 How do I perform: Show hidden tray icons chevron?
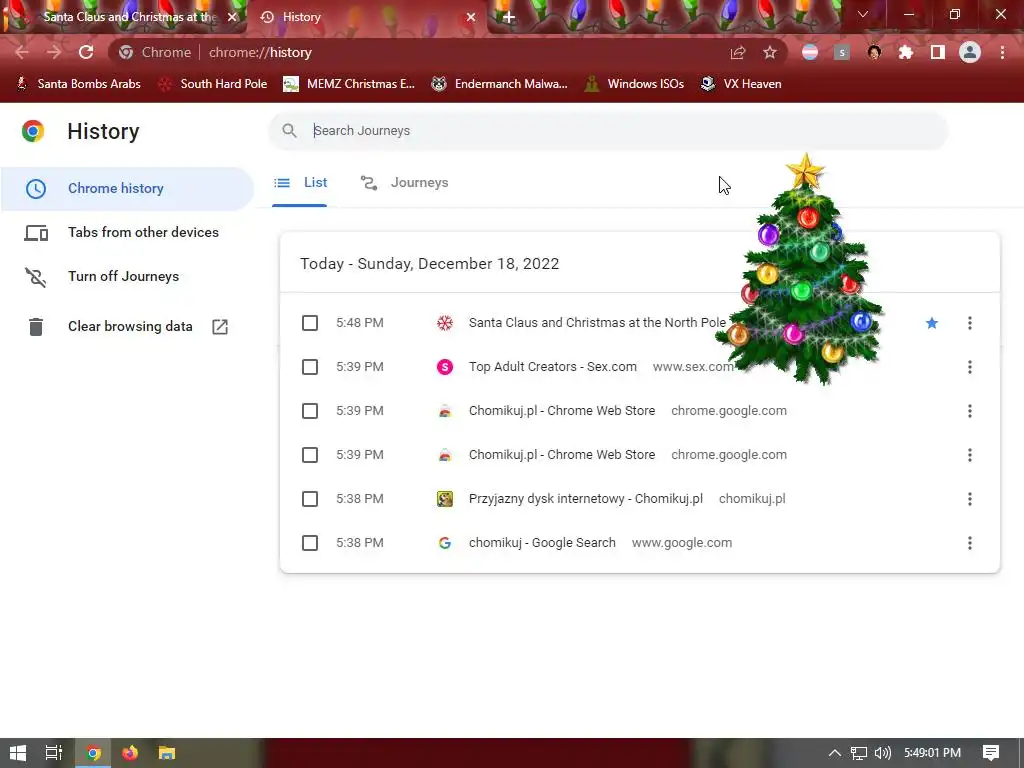coord(835,753)
